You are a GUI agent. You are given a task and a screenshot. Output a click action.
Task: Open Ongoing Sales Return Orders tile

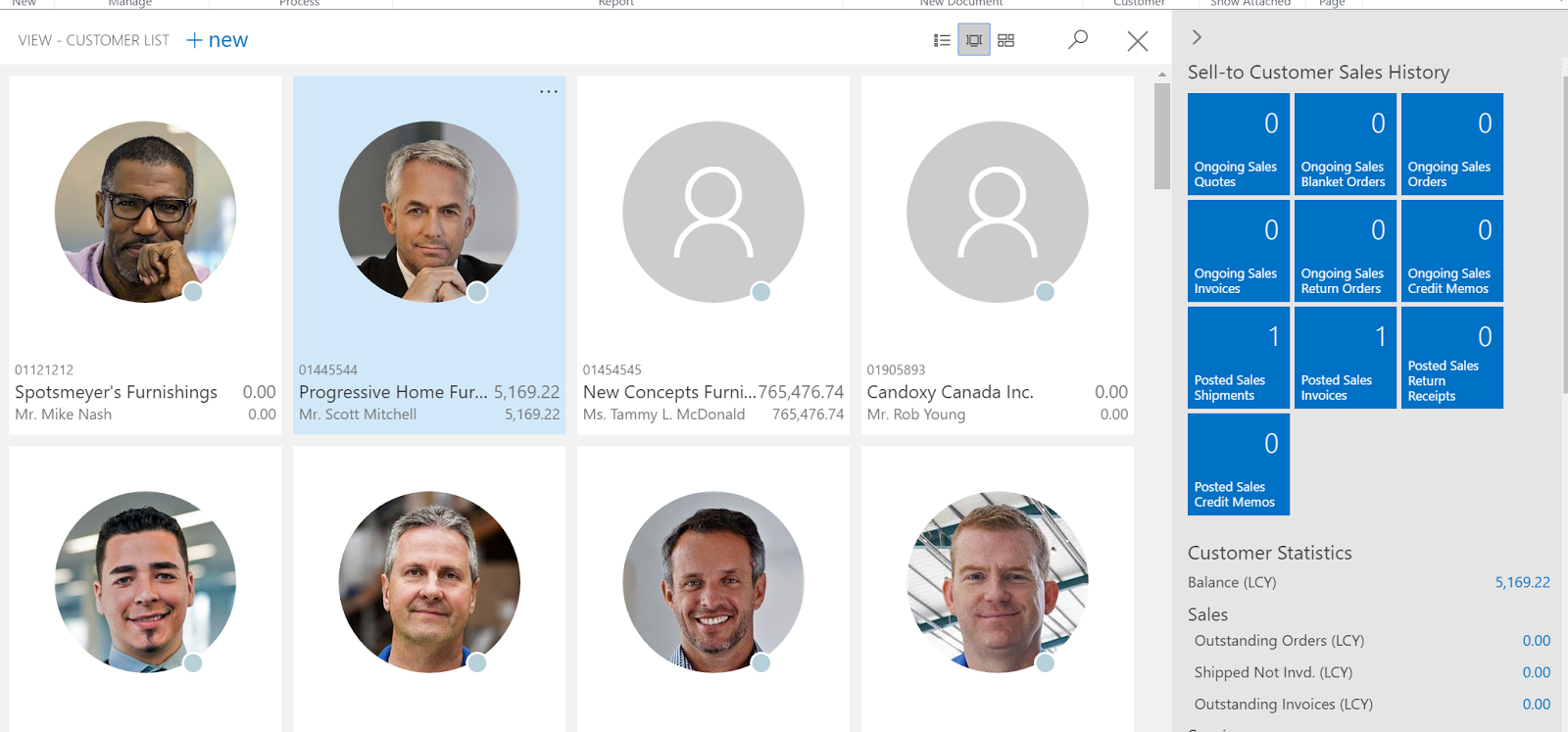coord(1346,251)
